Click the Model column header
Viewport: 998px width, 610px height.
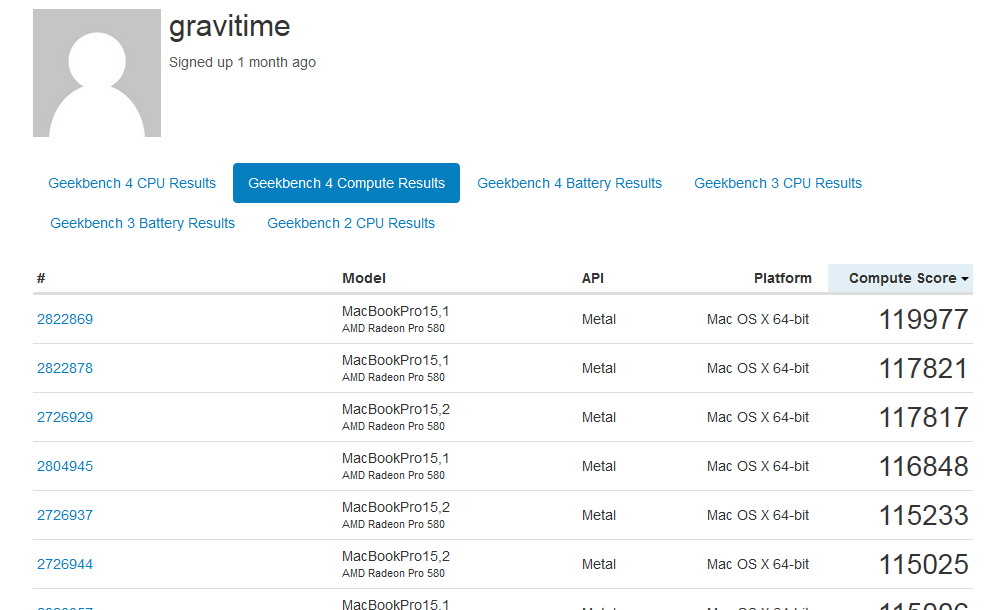tap(364, 278)
